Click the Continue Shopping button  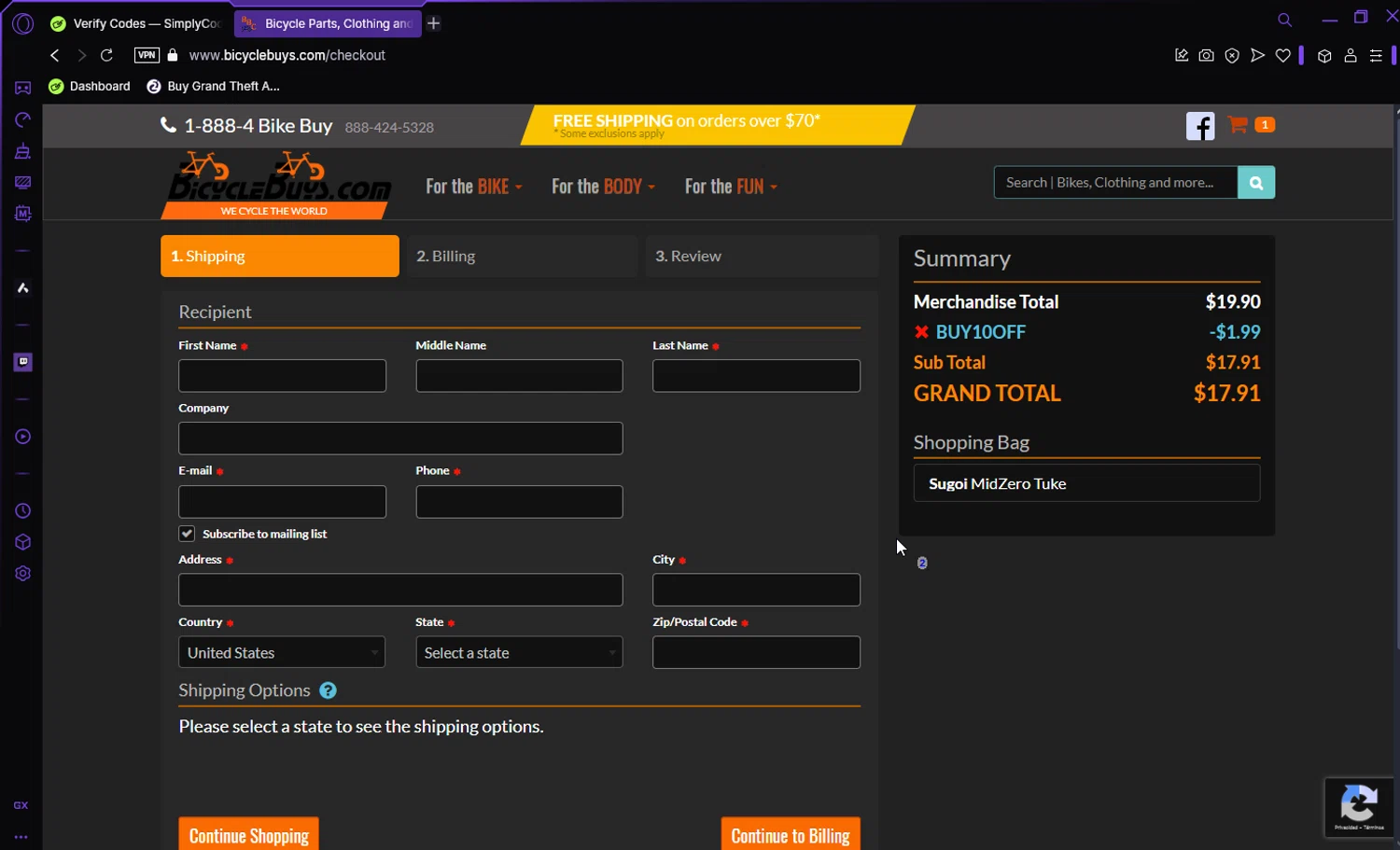point(248,835)
